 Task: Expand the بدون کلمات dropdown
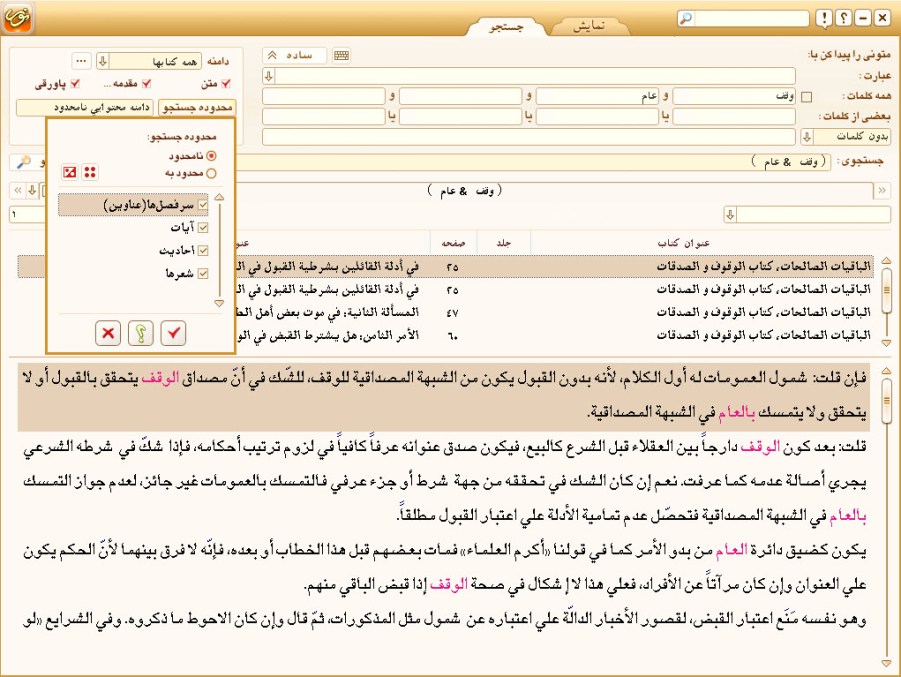[x=805, y=137]
